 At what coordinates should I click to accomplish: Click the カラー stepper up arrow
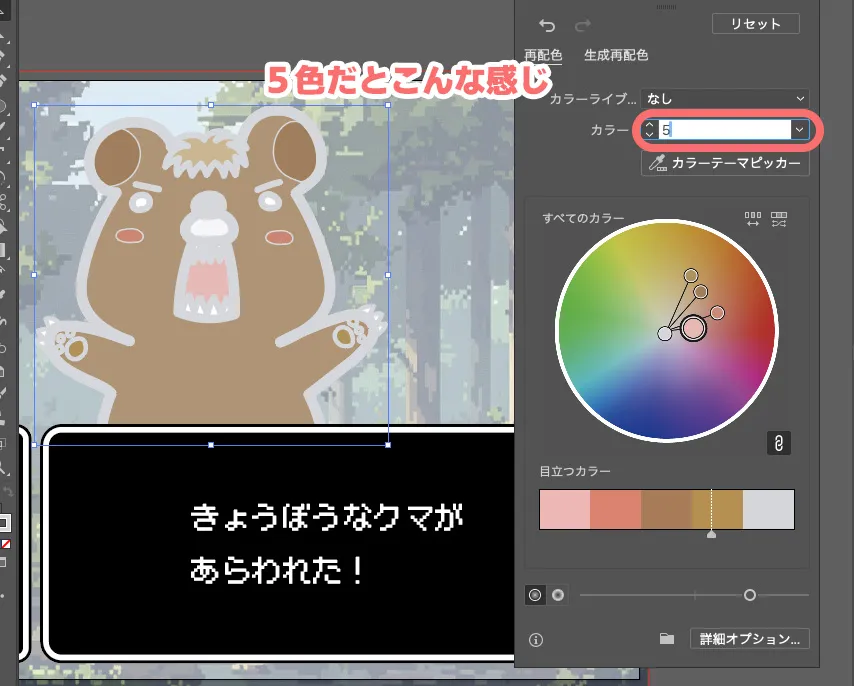[652, 125]
